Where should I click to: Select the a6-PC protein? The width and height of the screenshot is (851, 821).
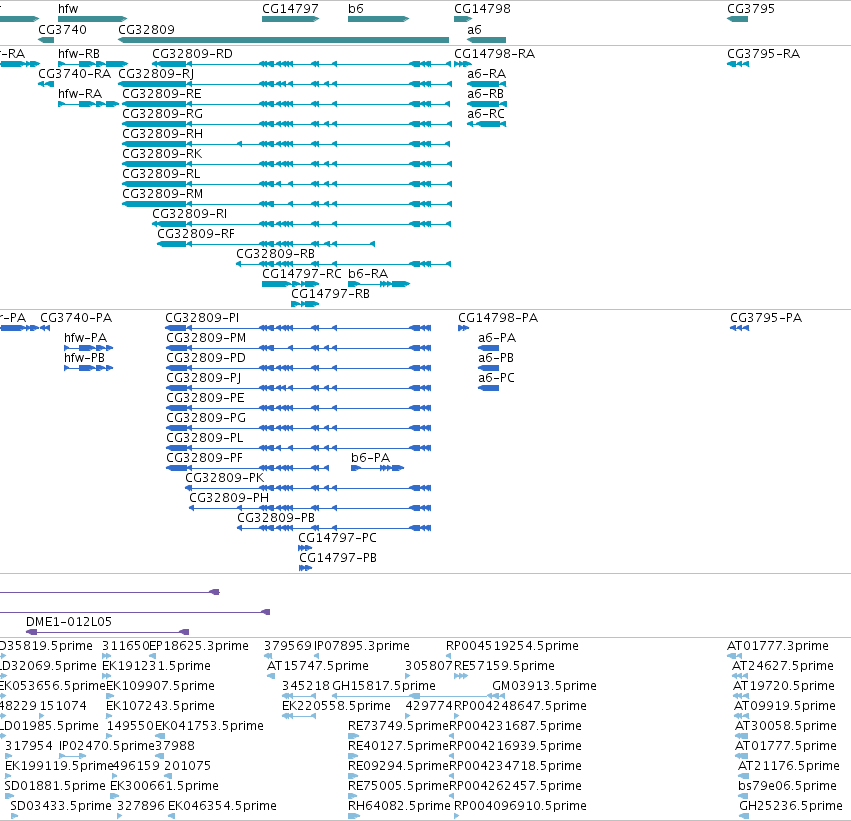click(496, 378)
